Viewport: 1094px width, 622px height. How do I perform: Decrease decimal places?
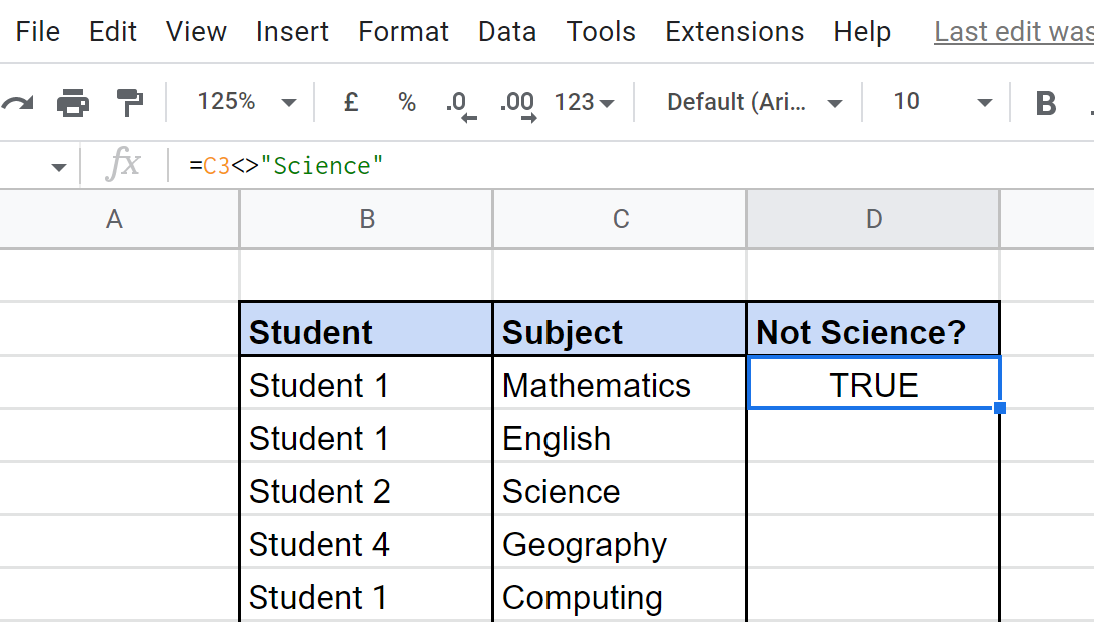(x=459, y=101)
